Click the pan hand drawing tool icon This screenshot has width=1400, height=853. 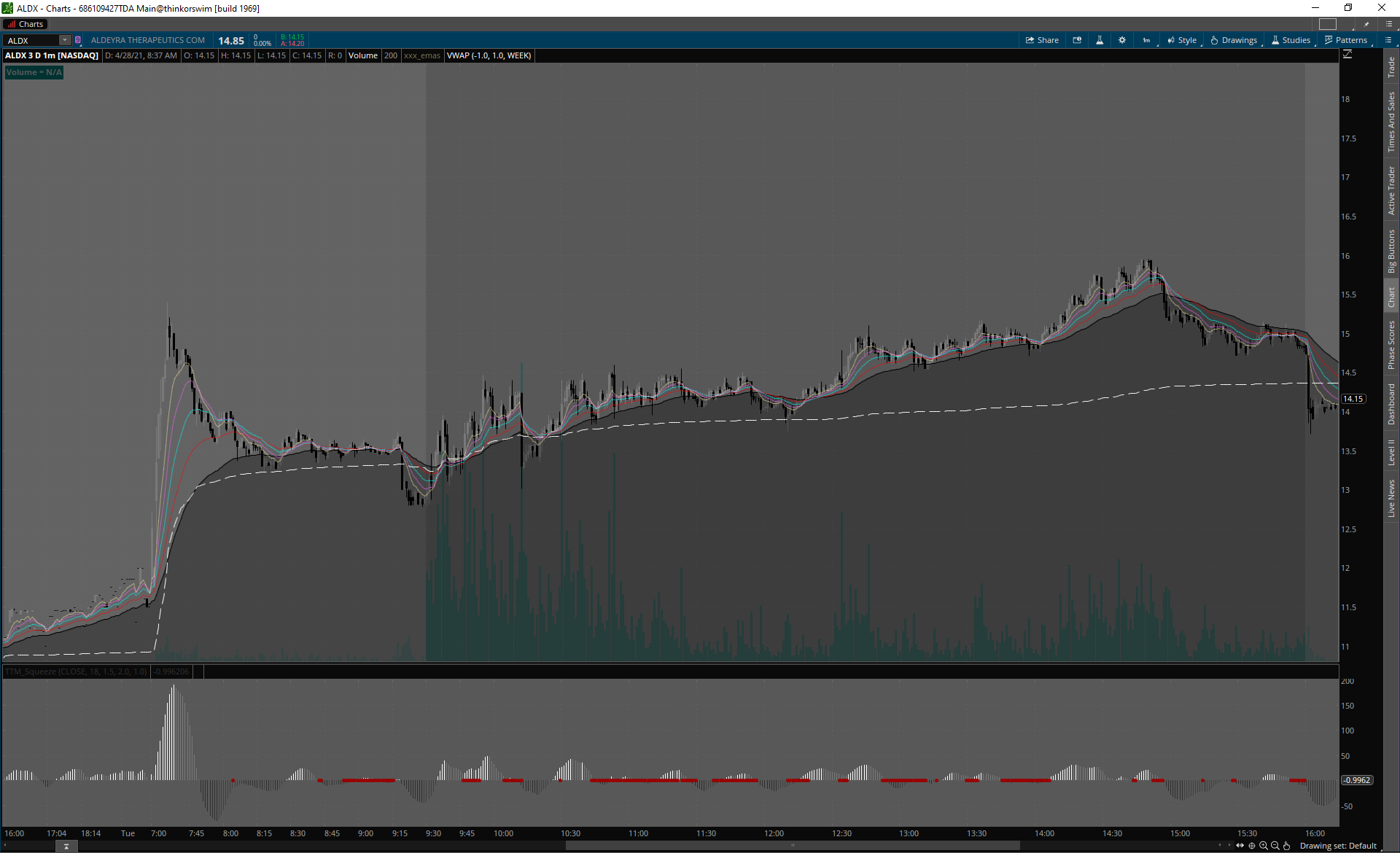point(1287,846)
